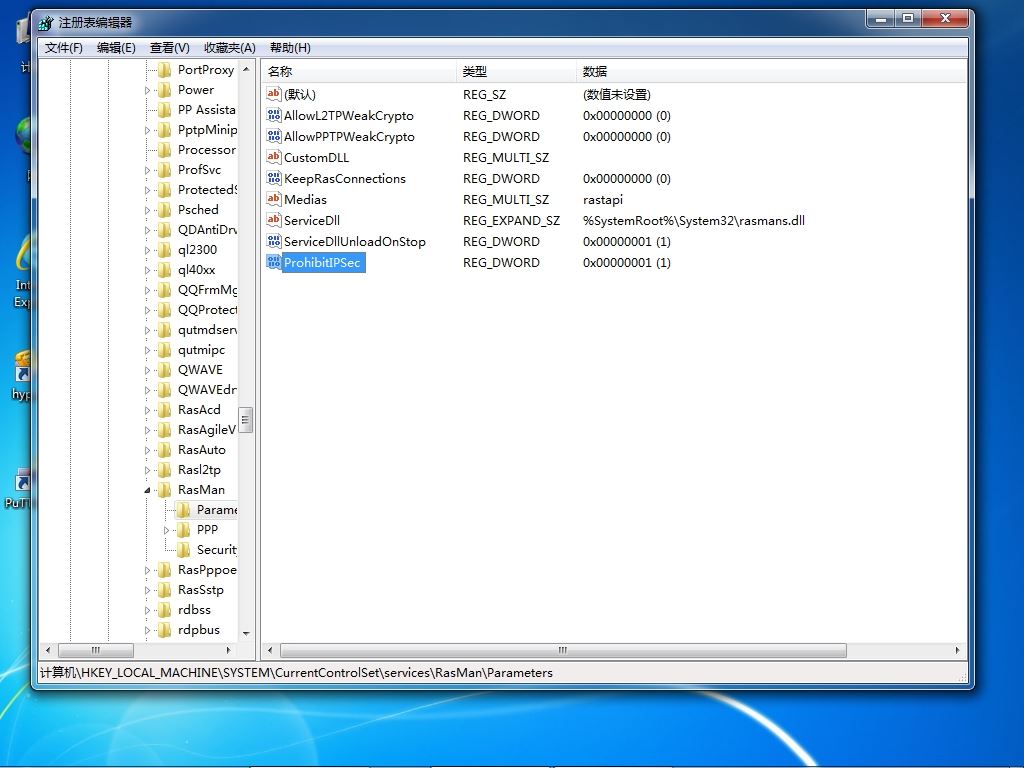Click the tree pane scroll down arrow
This screenshot has width=1024, height=768.
[x=246, y=633]
